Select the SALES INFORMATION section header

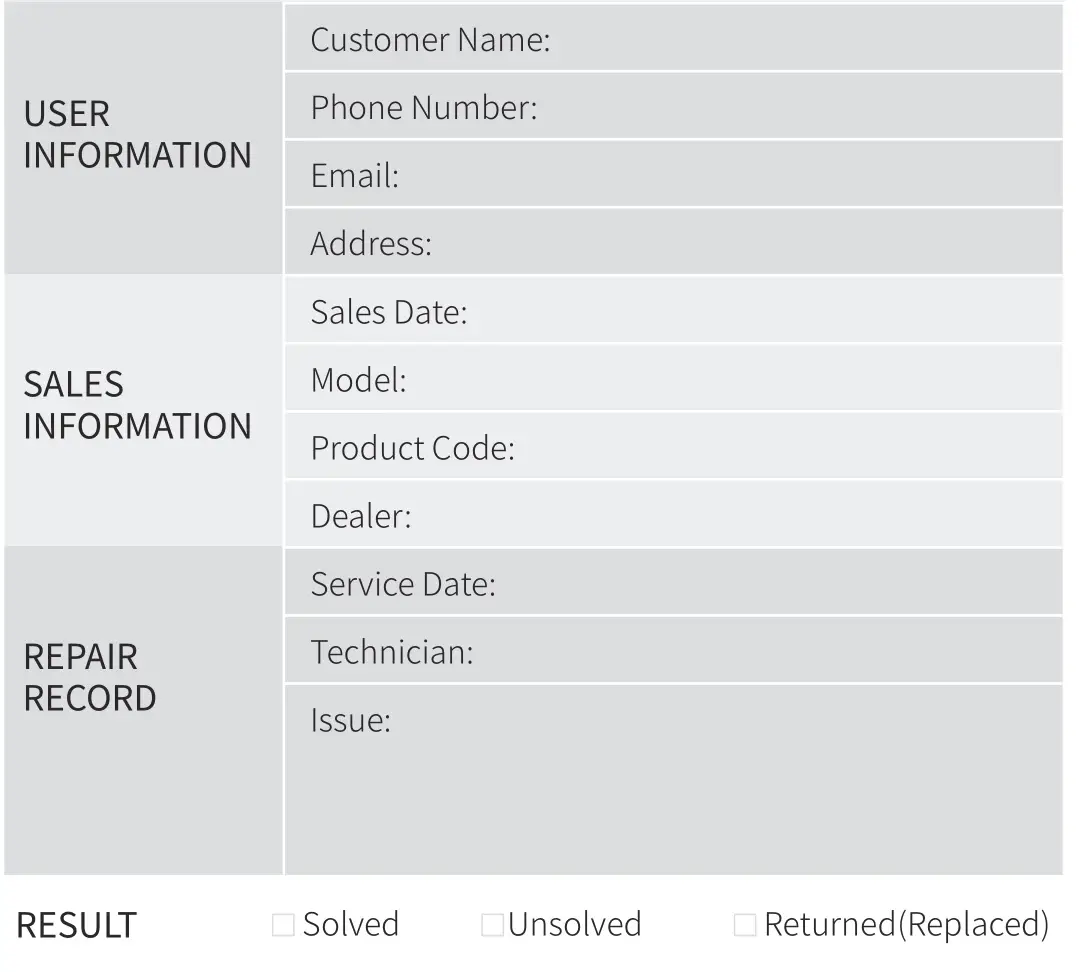[x=137, y=405]
